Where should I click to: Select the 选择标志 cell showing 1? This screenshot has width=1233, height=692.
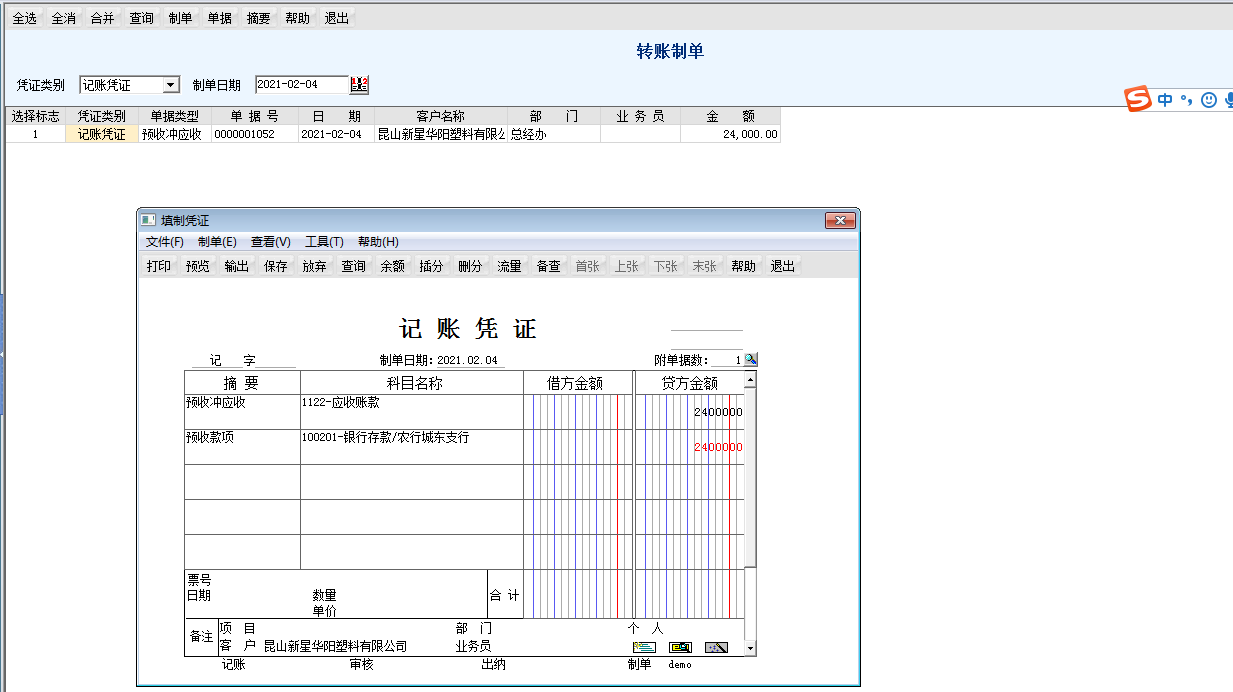(x=35, y=134)
